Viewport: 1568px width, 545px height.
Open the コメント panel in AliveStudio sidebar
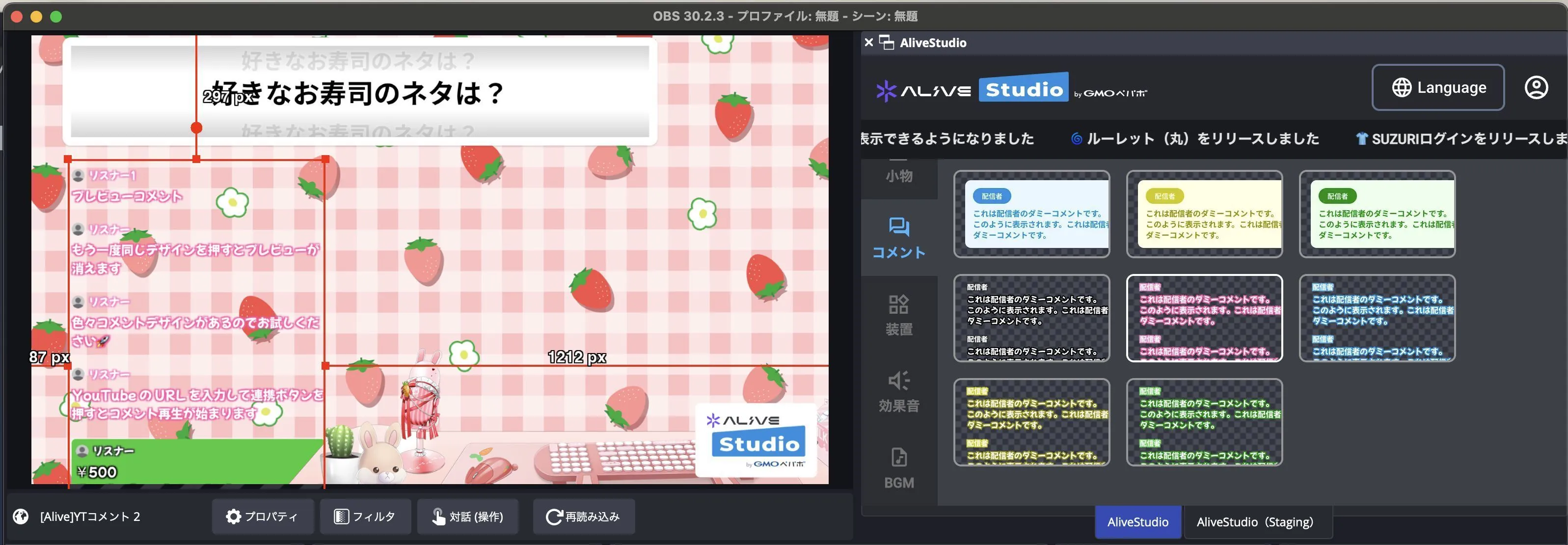899,238
